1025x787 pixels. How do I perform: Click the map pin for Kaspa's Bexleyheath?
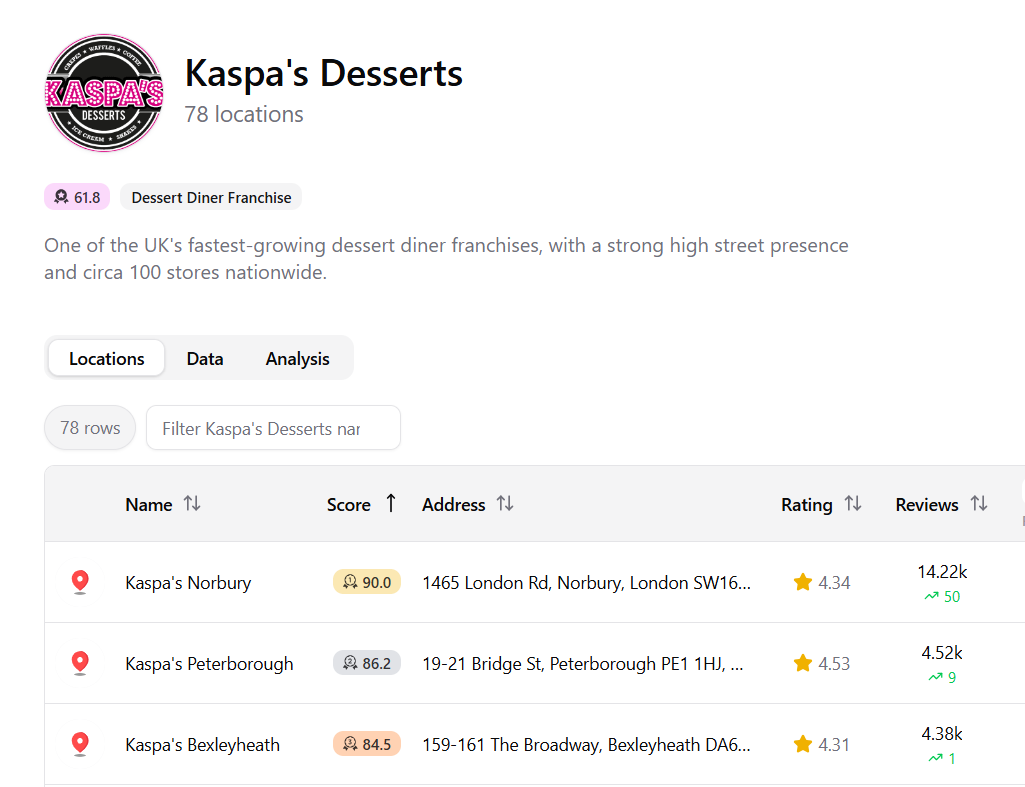(81, 744)
